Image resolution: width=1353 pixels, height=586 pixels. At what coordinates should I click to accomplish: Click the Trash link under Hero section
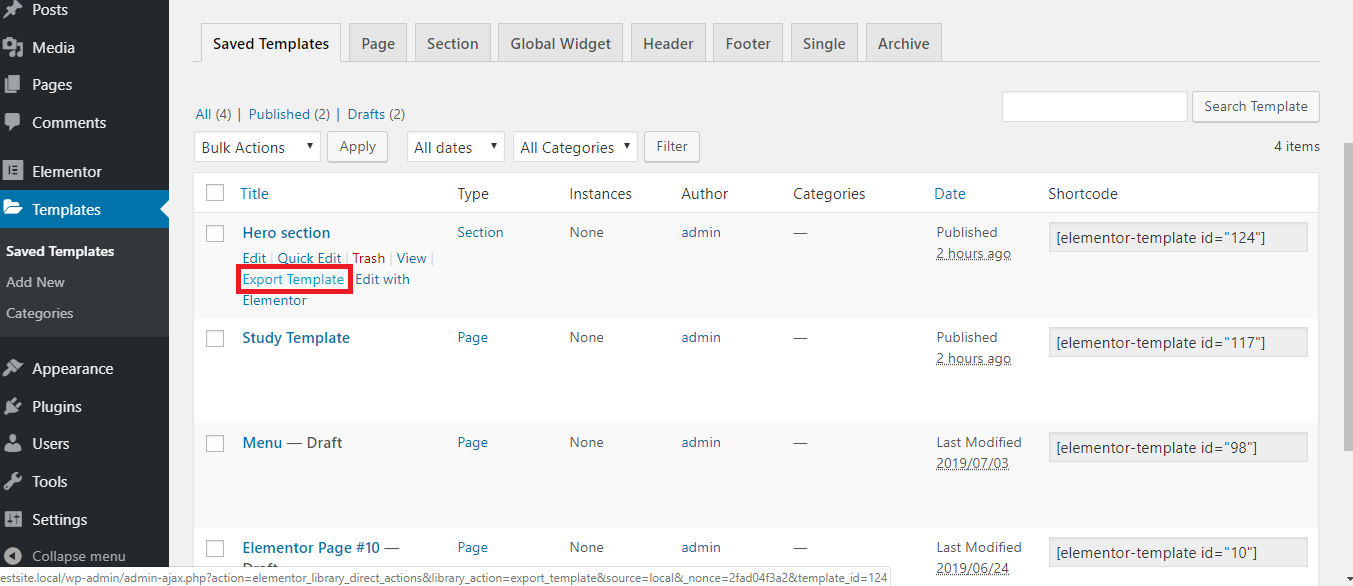point(369,258)
